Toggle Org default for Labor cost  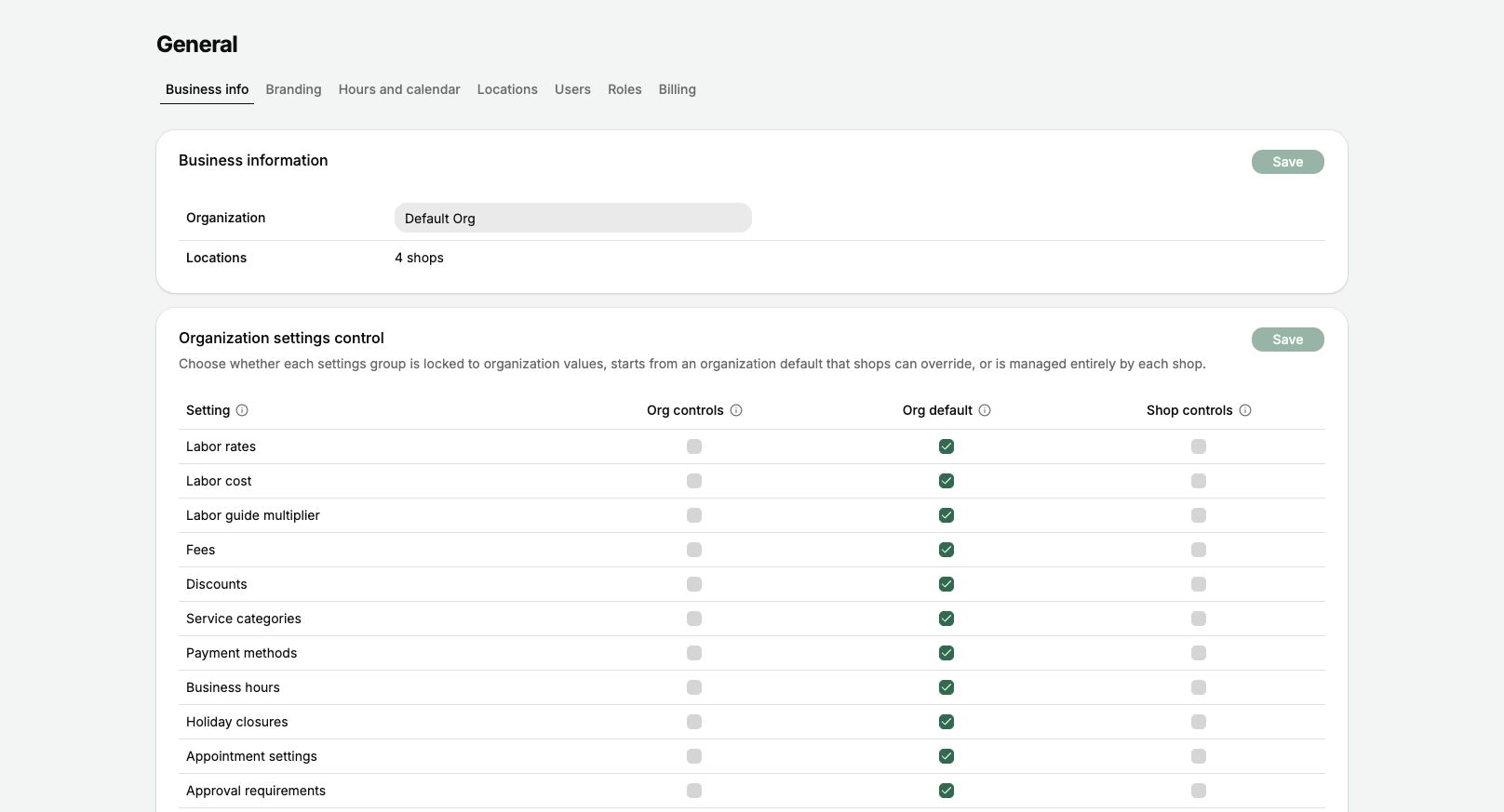point(947,481)
